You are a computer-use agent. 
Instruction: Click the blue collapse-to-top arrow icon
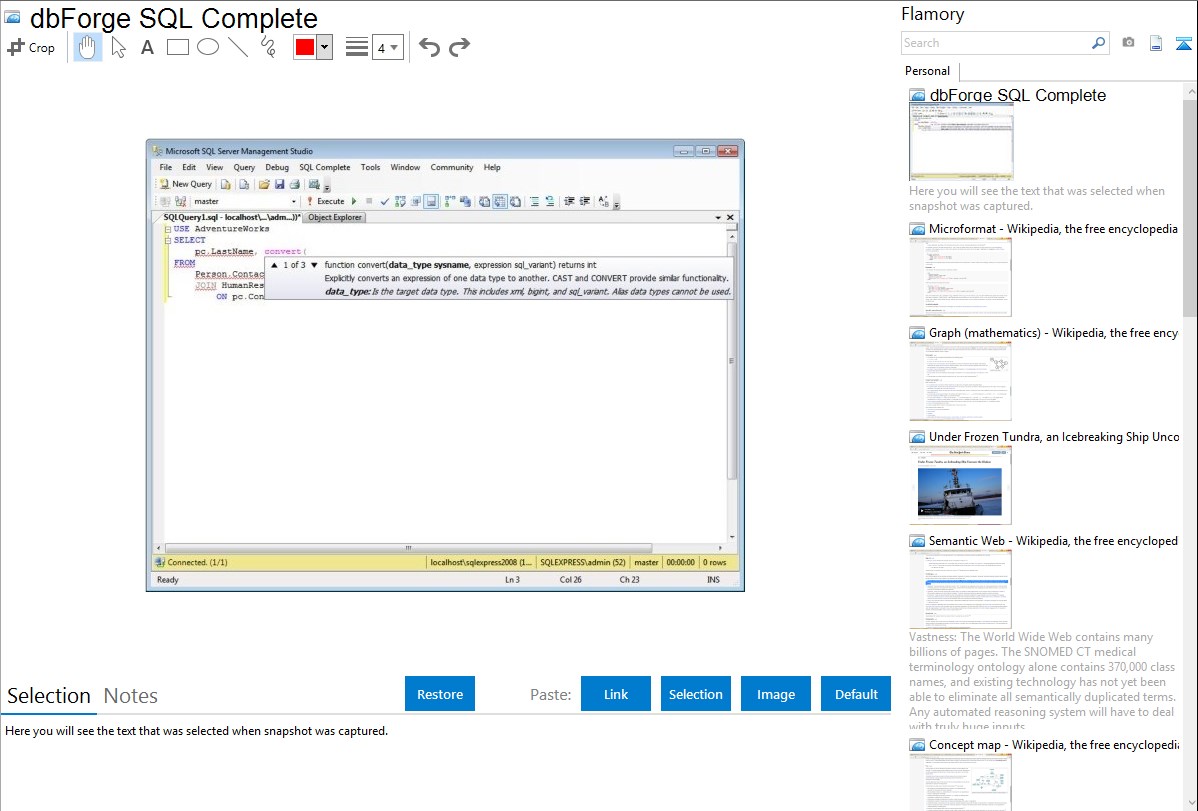(1183, 43)
